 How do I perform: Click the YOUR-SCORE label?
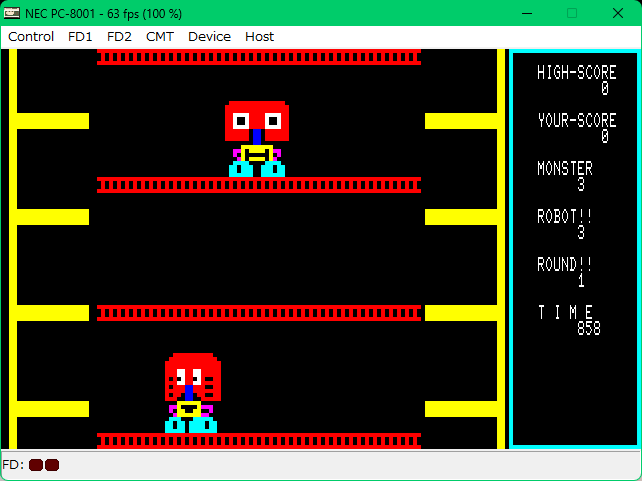(x=576, y=121)
